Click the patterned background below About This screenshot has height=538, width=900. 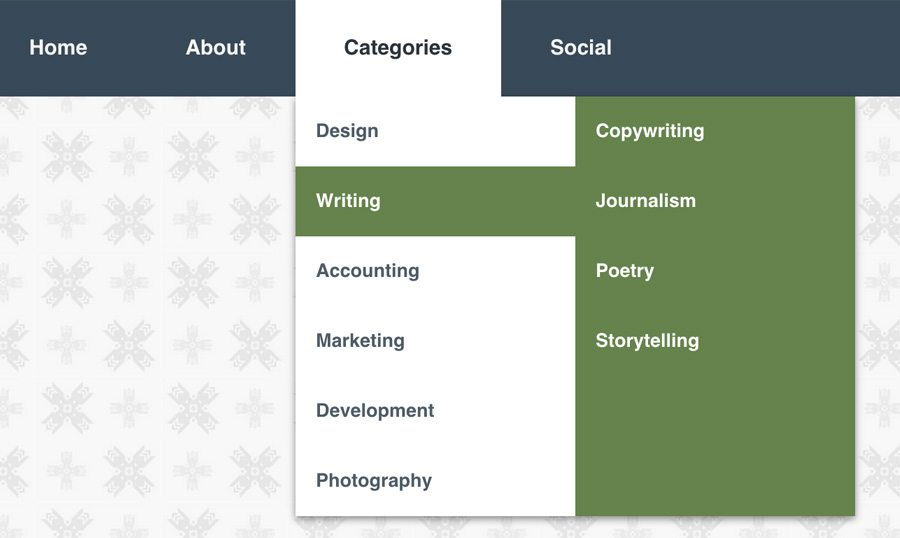[215, 300]
